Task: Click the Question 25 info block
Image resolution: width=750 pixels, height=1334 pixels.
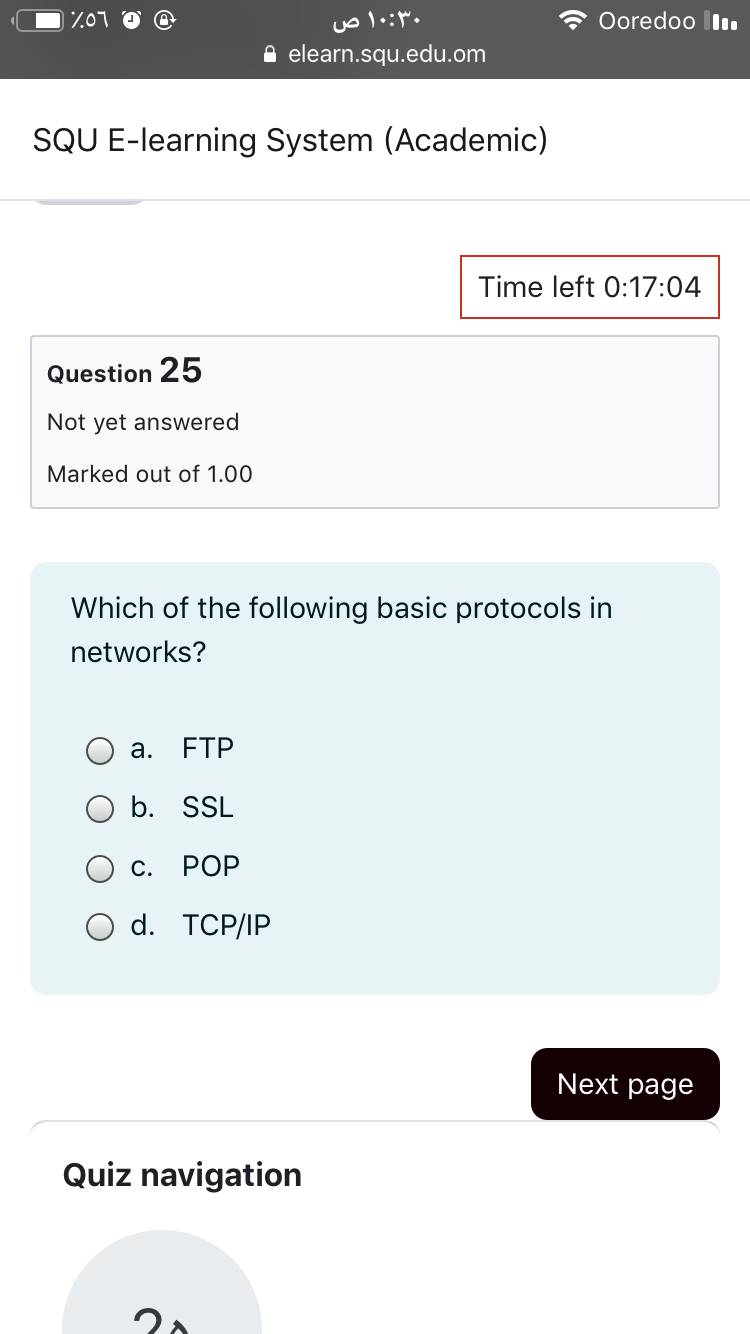Action: [x=375, y=422]
